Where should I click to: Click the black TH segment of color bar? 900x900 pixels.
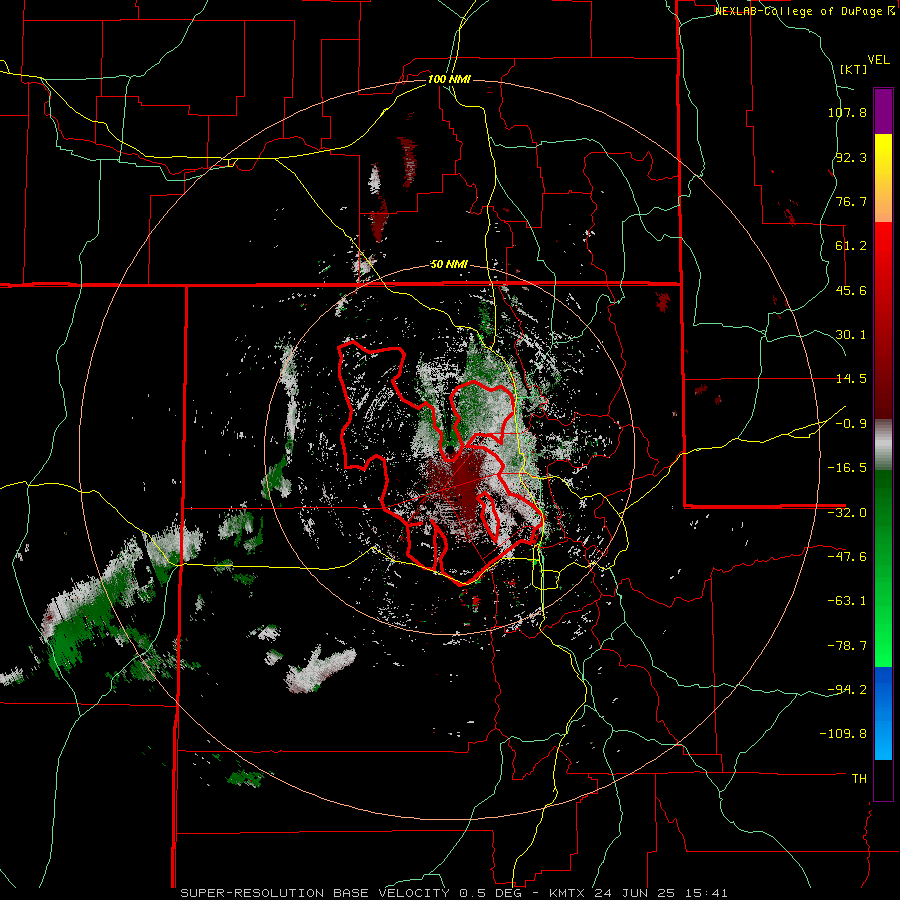[x=883, y=779]
